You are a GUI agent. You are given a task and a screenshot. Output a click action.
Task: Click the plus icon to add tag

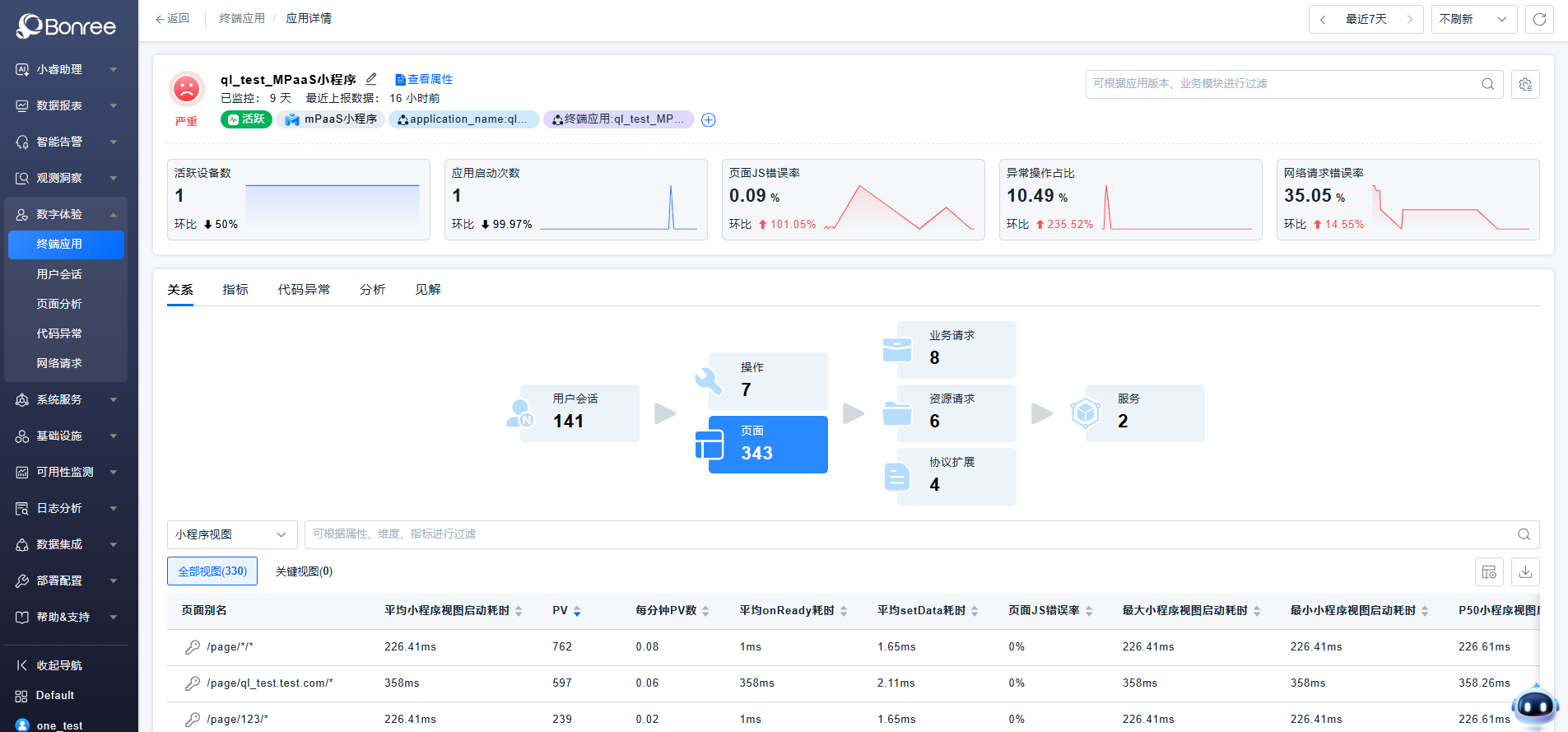coord(708,120)
